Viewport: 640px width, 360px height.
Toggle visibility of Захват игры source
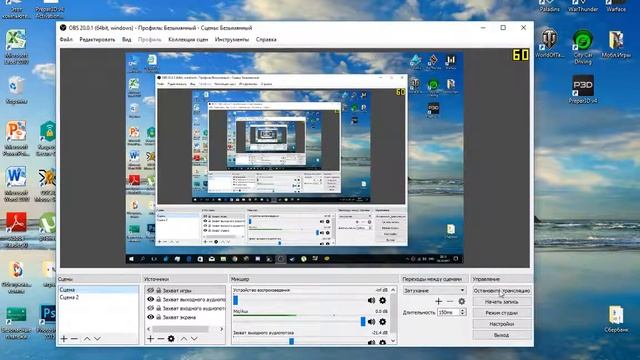click(151, 291)
